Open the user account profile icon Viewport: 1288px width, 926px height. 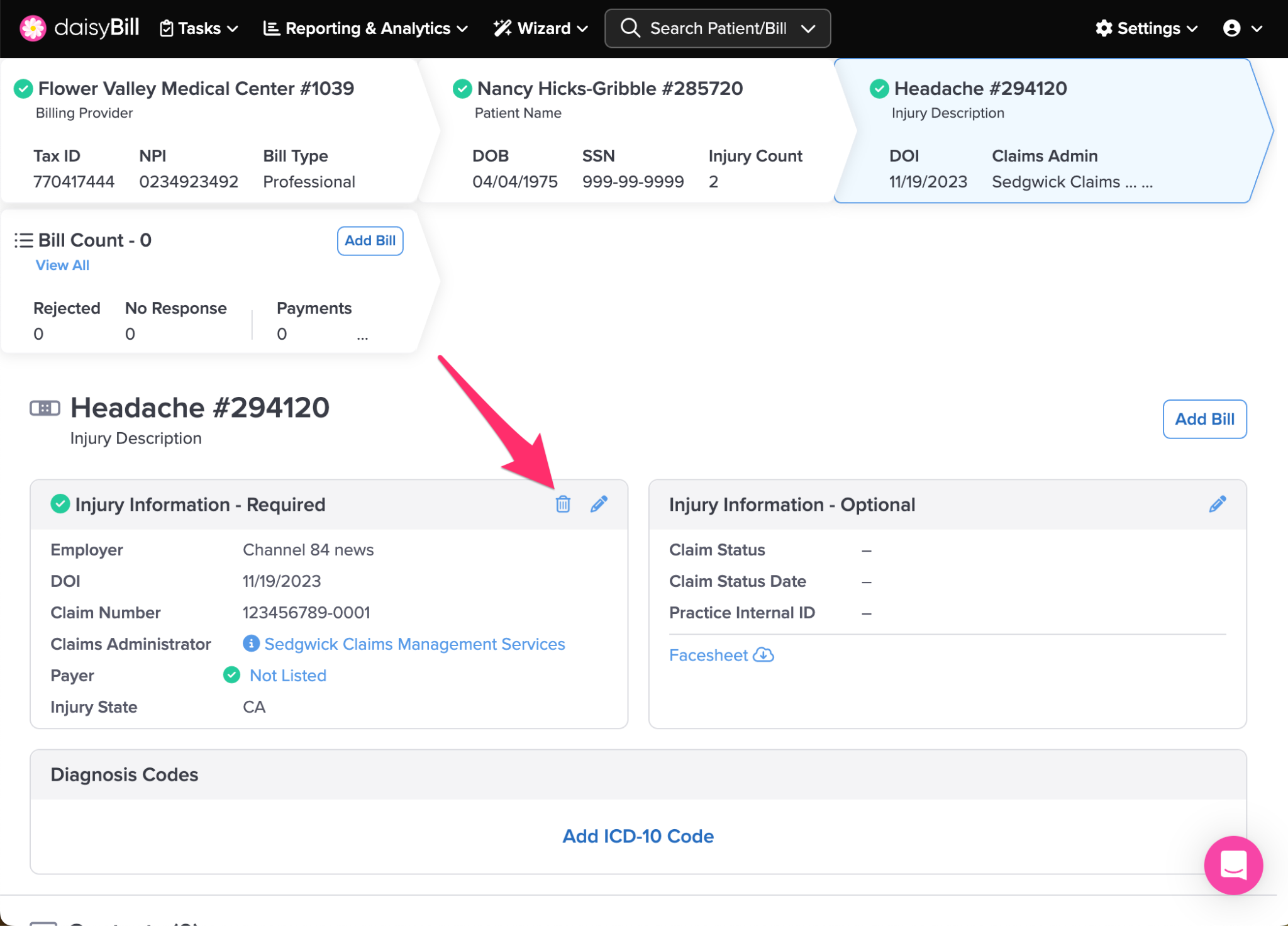(x=1232, y=28)
